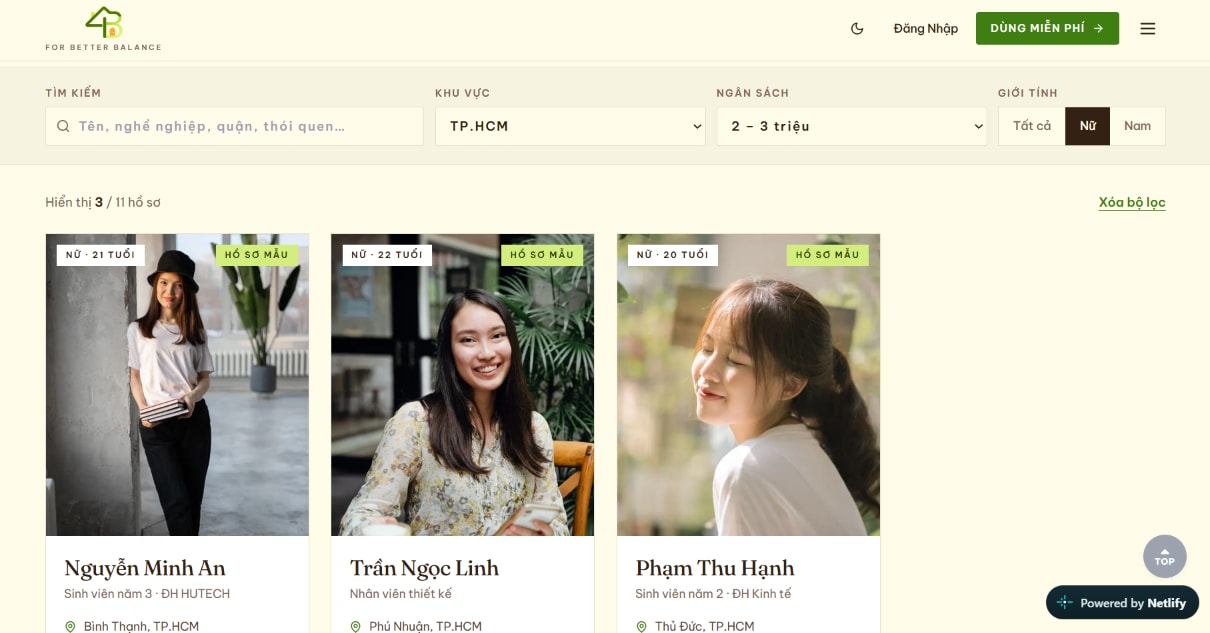Click the search magnifier icon
1210x633 pixels.
(63, 126)
